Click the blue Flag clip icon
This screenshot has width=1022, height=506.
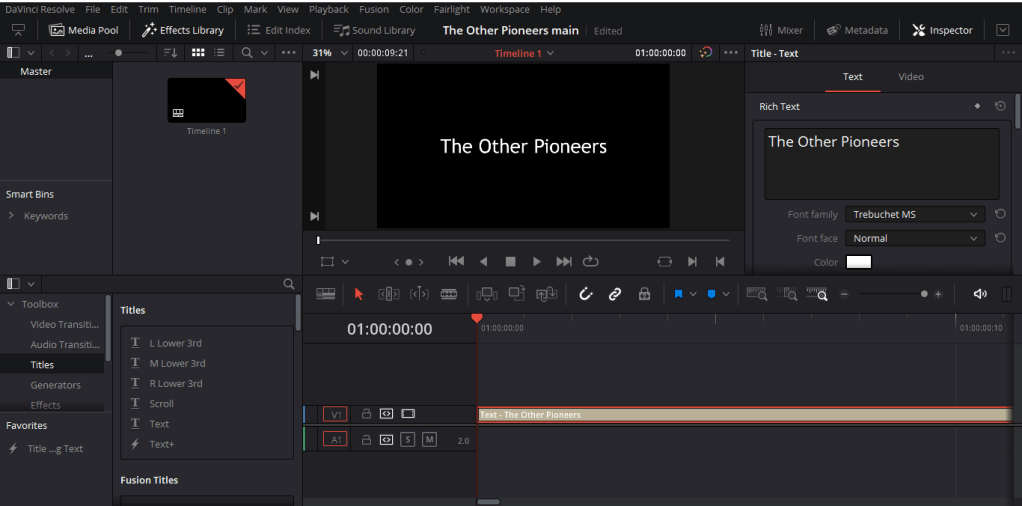tap(678, 294)
